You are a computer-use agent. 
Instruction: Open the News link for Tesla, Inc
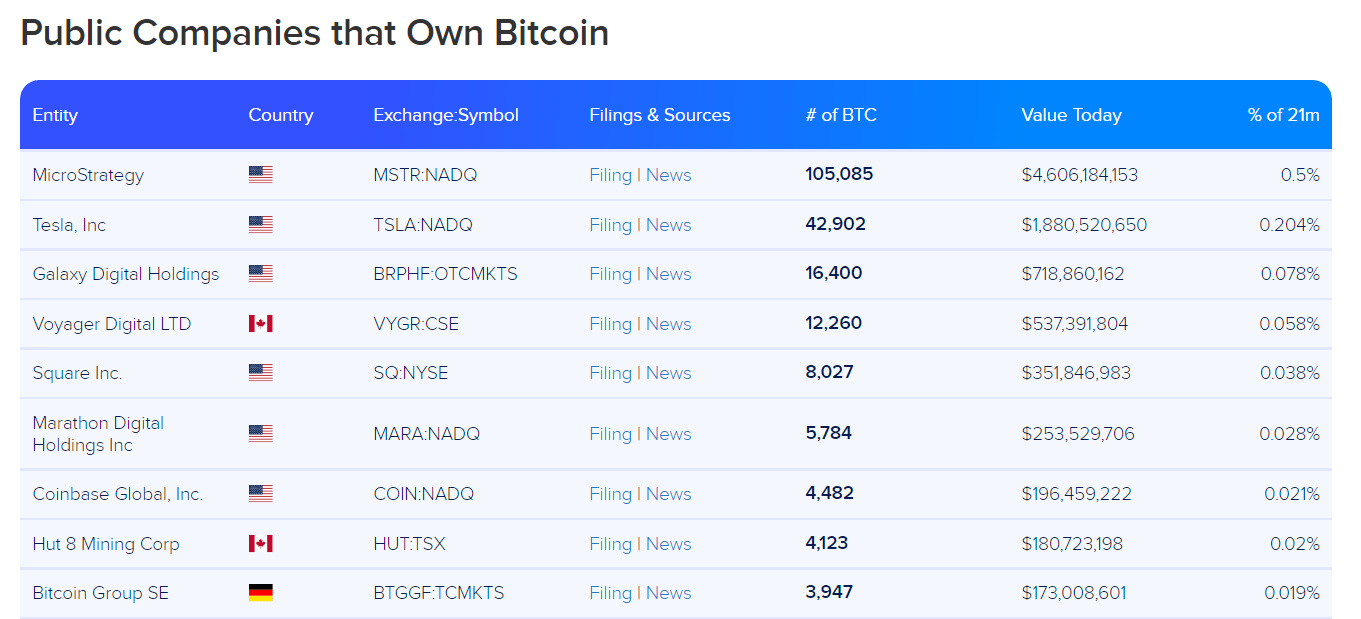pyautogui.click(x=668, y=225)
